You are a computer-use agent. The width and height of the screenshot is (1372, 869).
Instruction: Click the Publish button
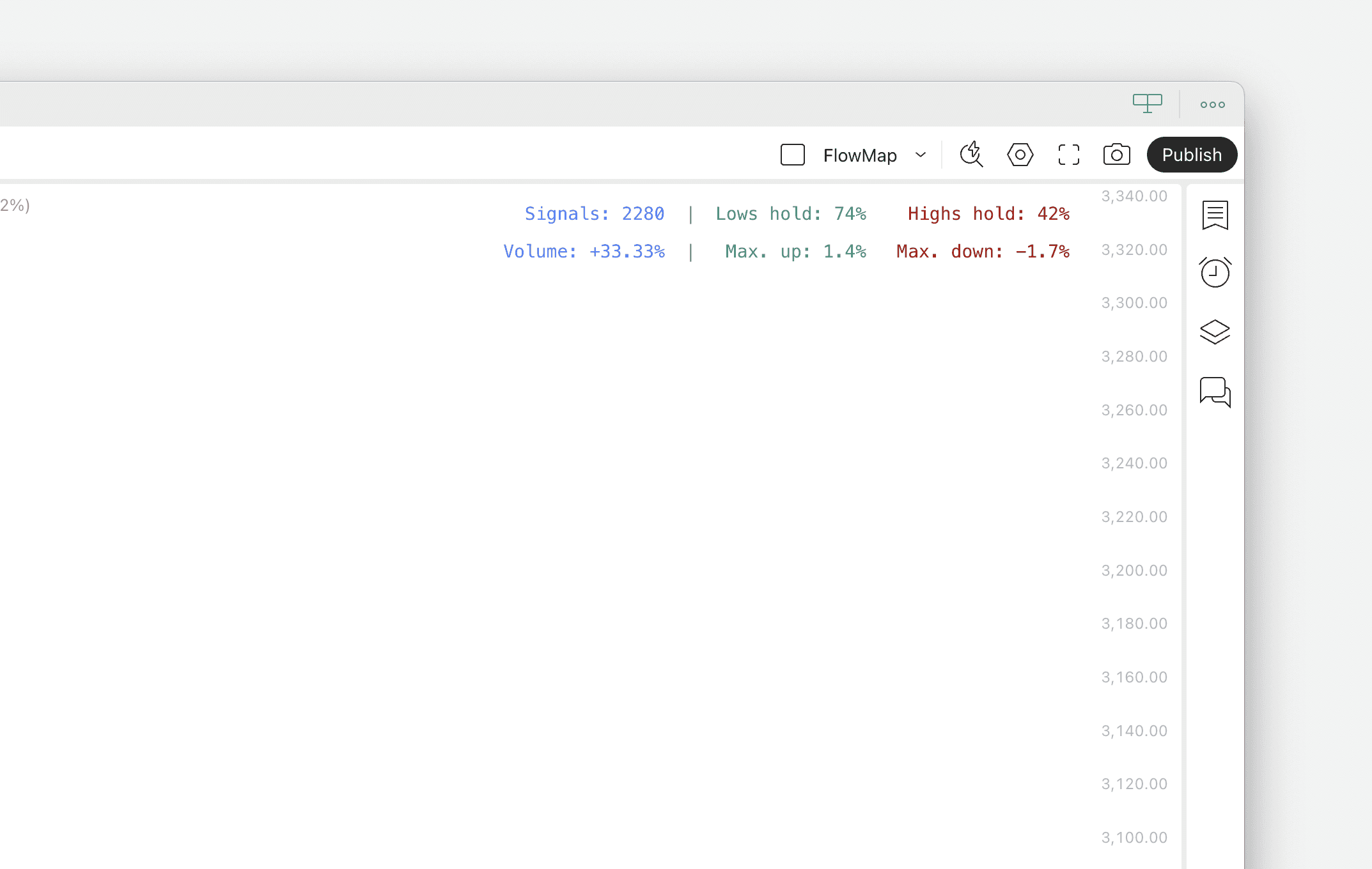tap(1191, 154)
